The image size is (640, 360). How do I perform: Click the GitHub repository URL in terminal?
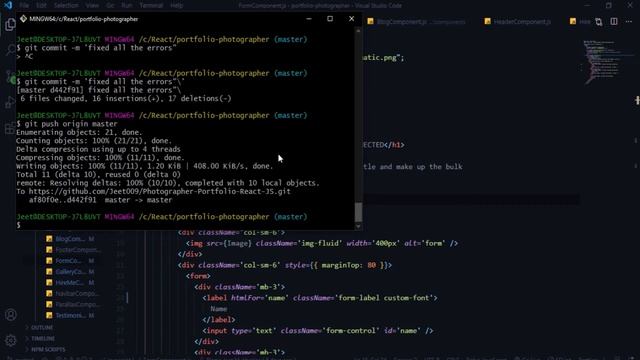tap(160, 191)
